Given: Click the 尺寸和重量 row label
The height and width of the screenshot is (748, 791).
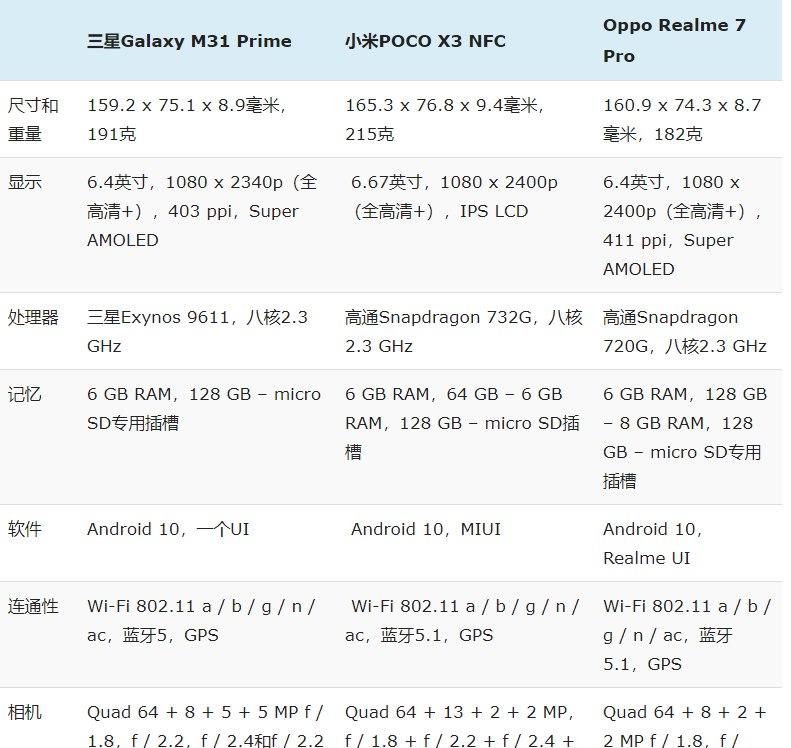Looking at the screenshot, I should pos(33,120).
